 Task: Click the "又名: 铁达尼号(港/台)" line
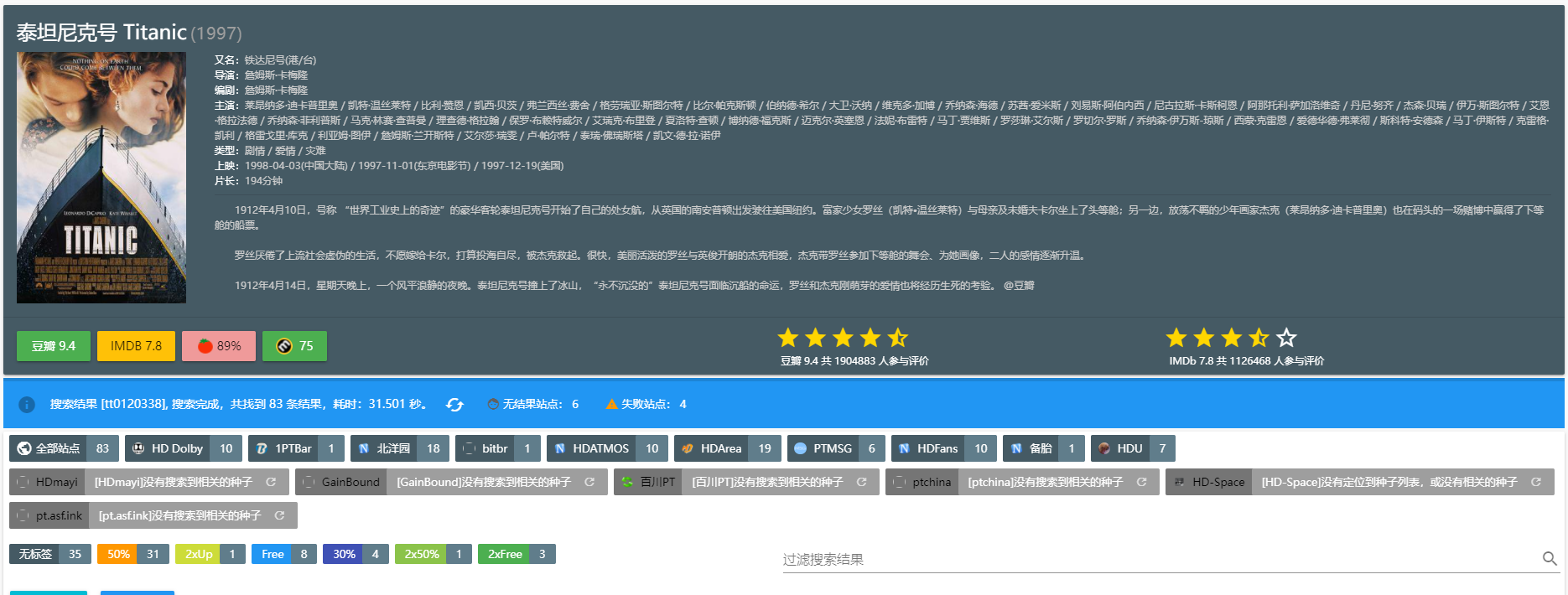265,60
